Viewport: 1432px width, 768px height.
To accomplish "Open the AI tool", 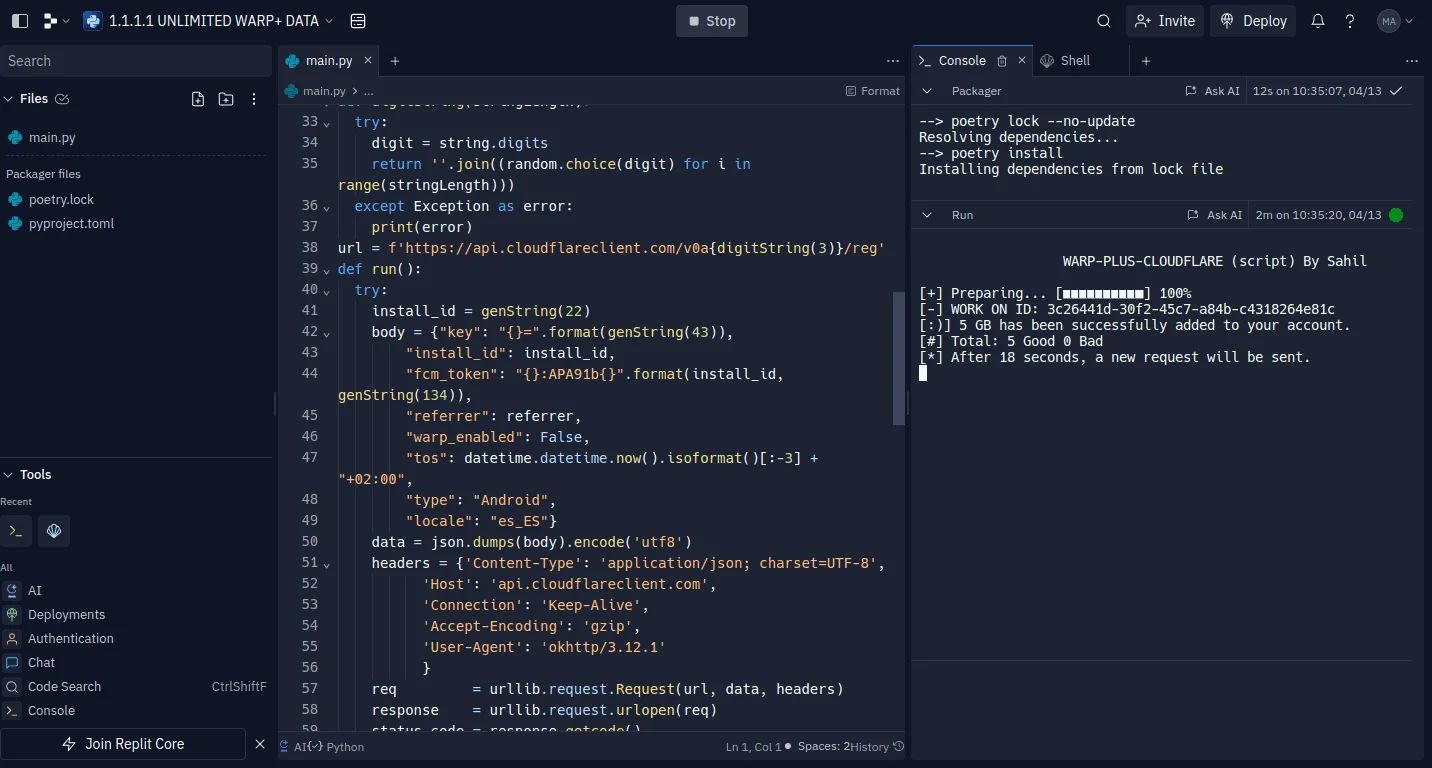I will (x=136, y=591).
